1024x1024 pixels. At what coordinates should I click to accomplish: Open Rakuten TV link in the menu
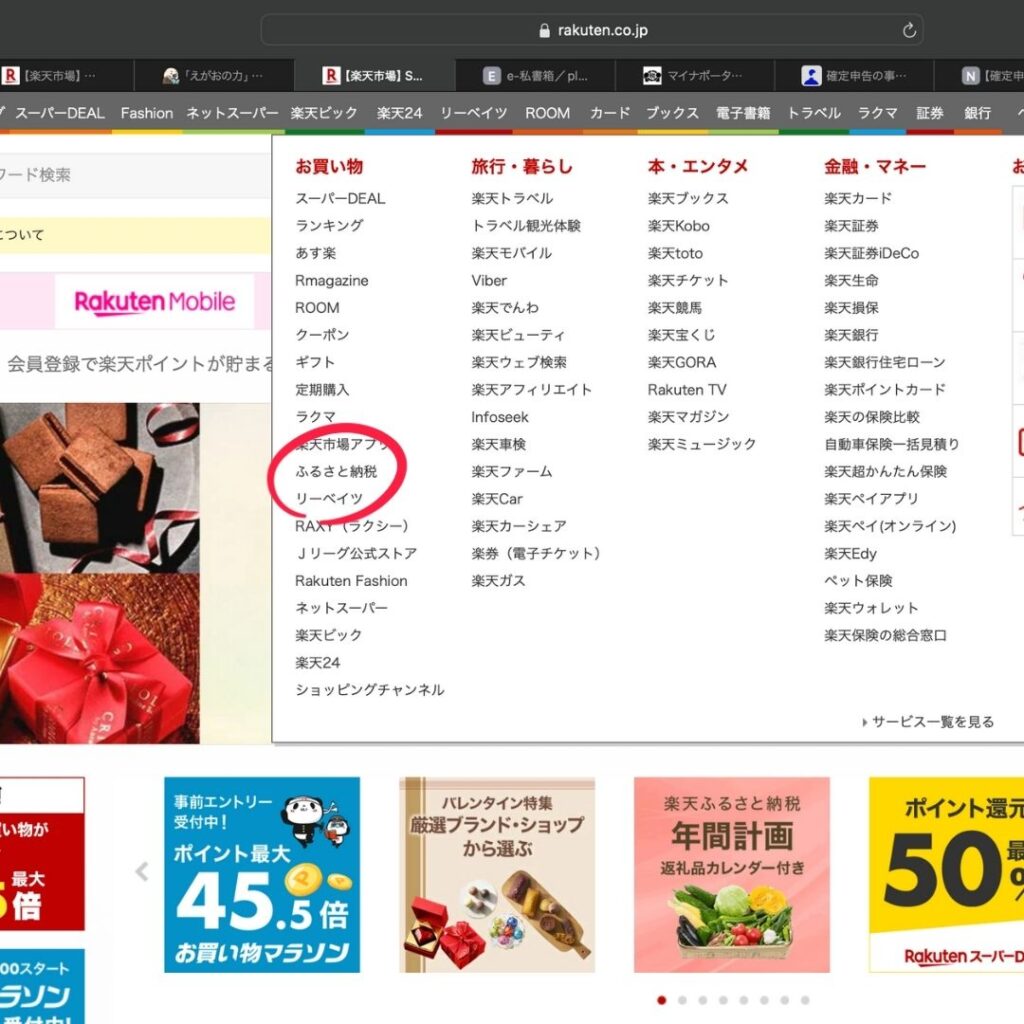[x=686, y=390]
